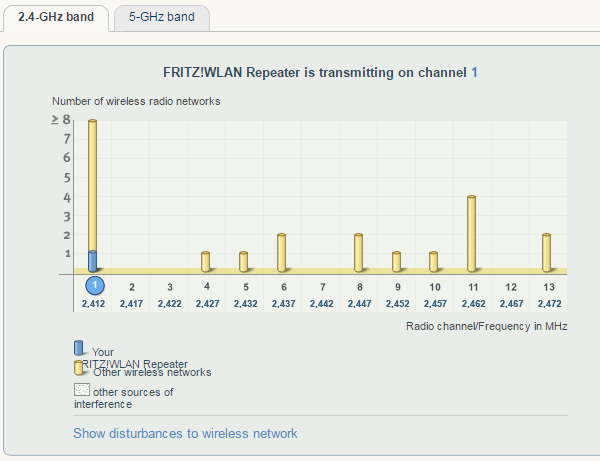Image resolution: width=600 pixels, height=461 pixels.
Task: Open Show disturbances to wireless network link
Action: point(185,433)
